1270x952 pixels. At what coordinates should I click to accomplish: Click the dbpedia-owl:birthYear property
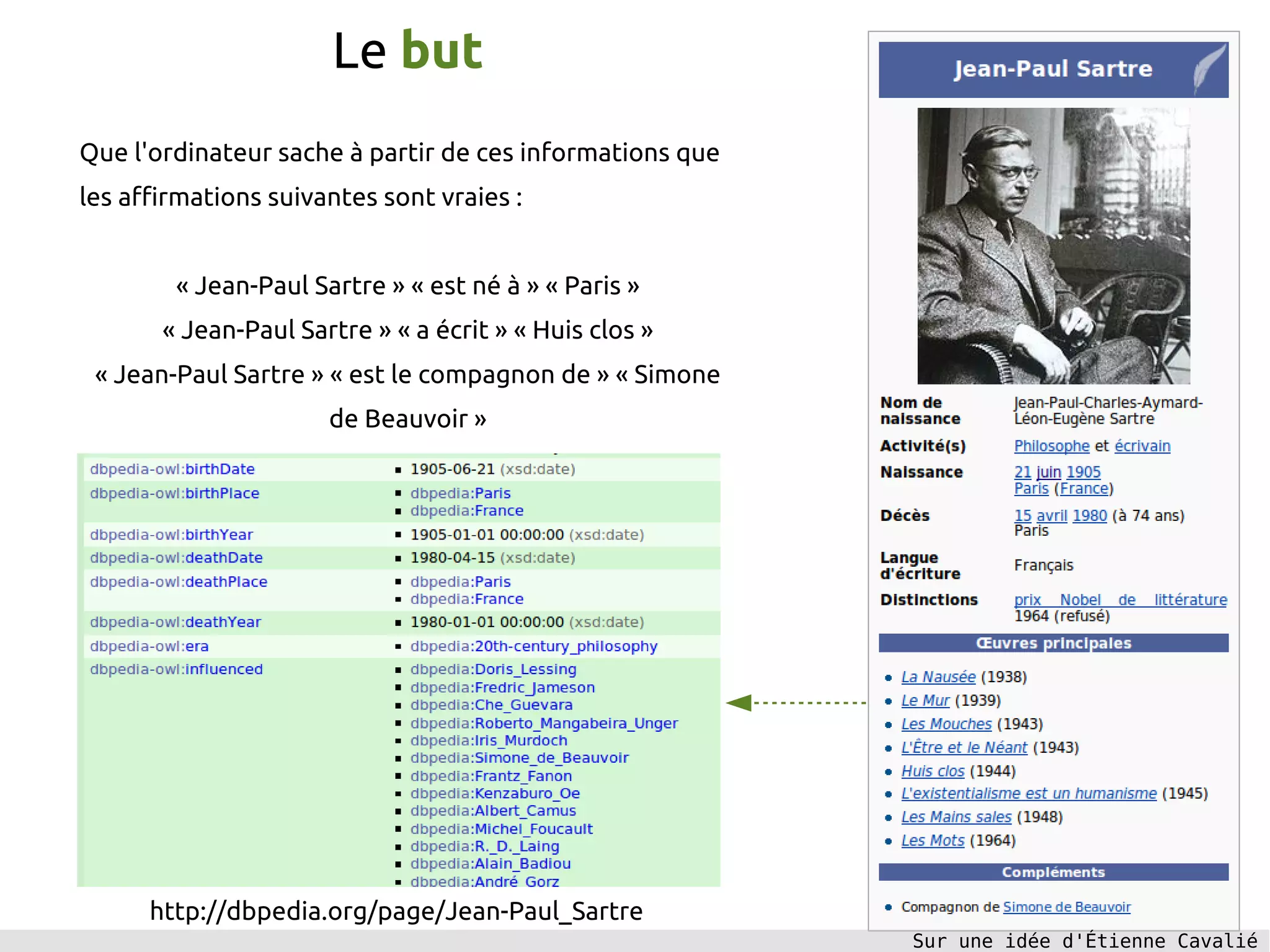[x=171, y=535]
